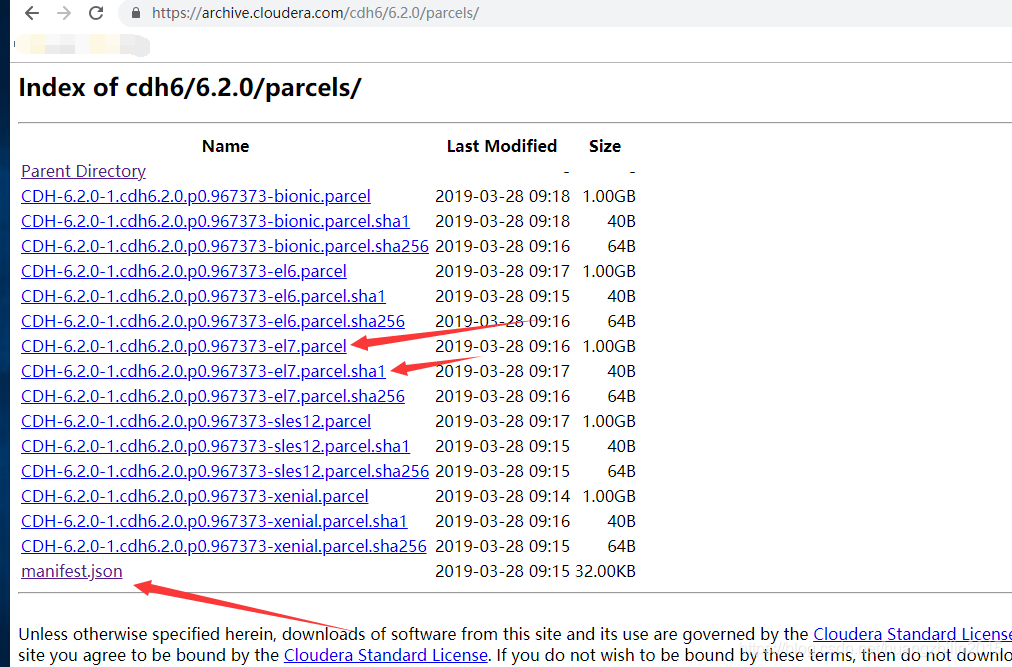
Task: Download the el7.parcel file
Action: coord(183,346)
